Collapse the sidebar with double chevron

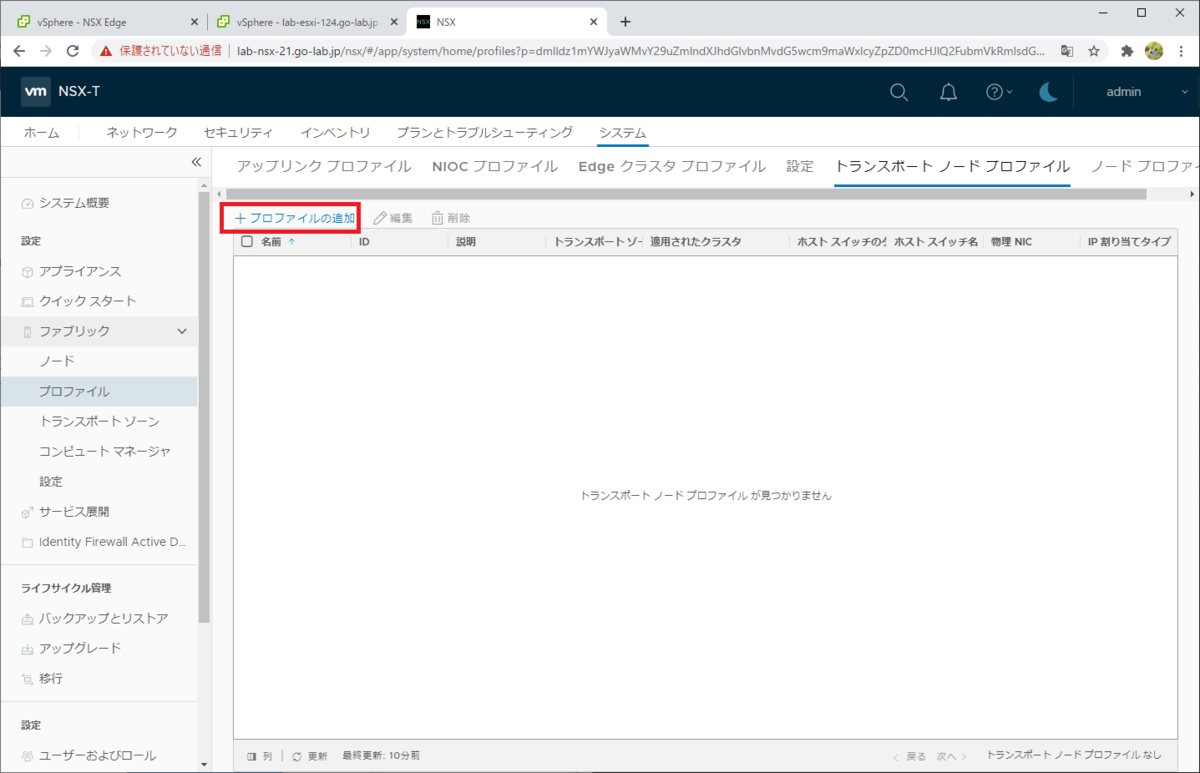point(196,162)
